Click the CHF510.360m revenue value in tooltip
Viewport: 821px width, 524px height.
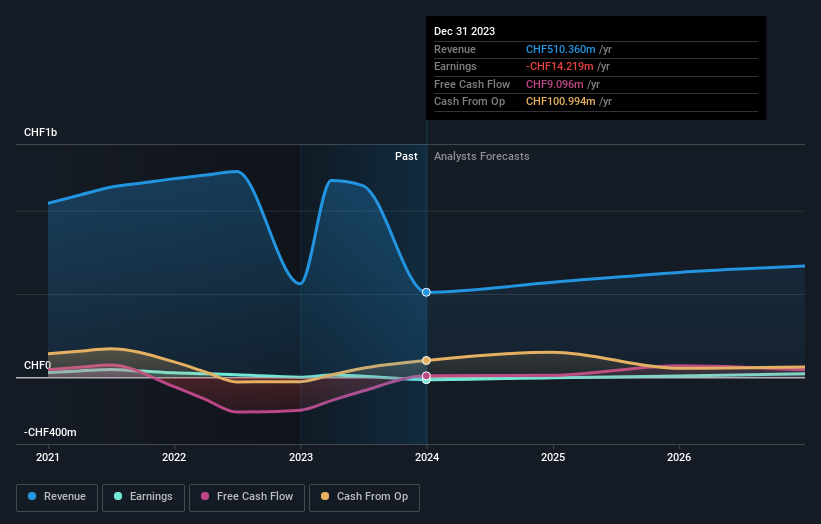560,49
